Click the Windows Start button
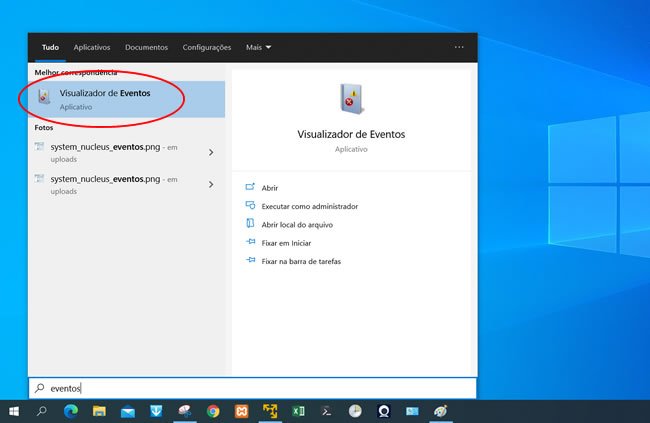The width and height of the screenshot is (650, 423). tap(14, 411)
